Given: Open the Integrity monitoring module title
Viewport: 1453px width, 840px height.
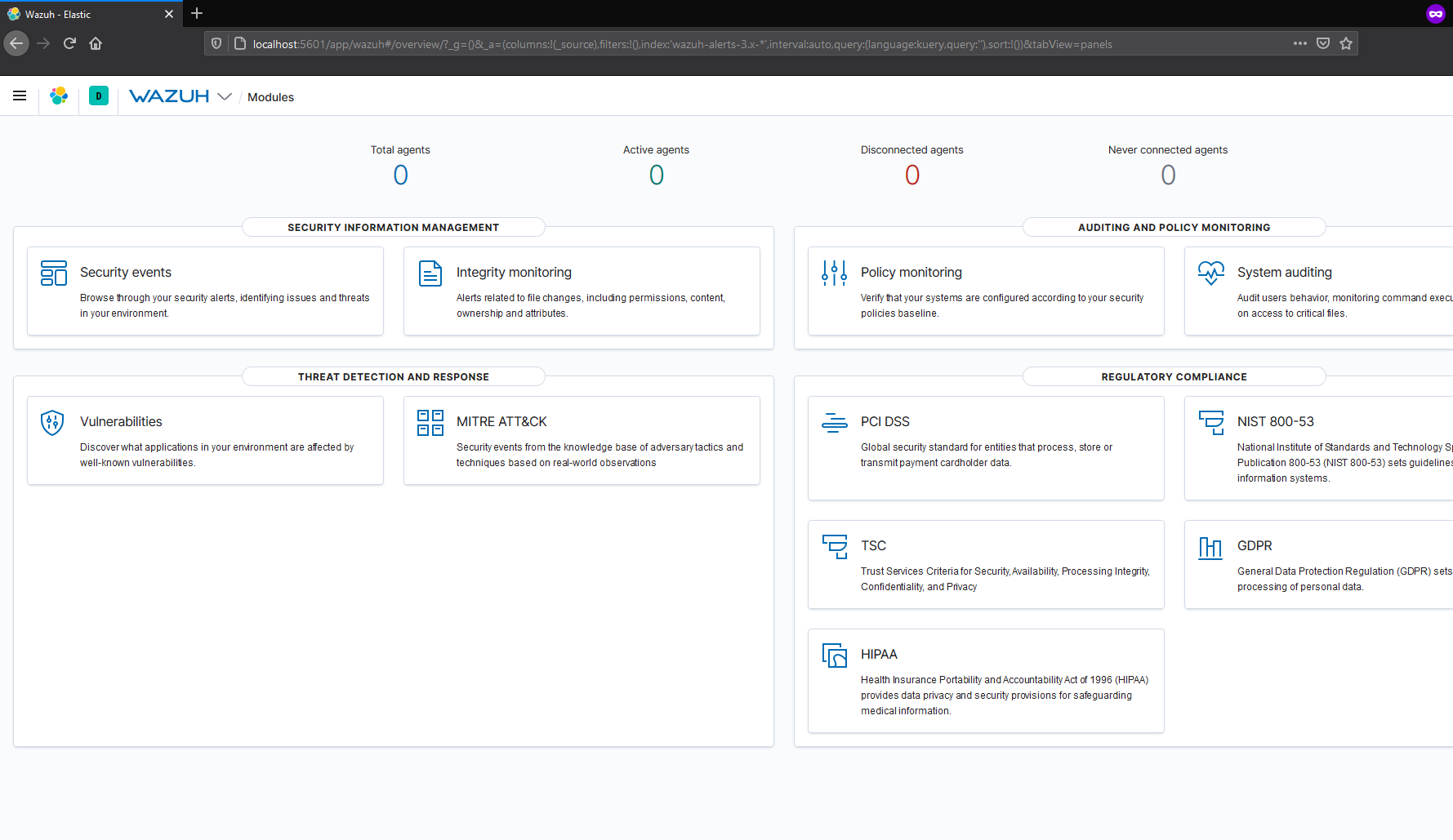Looking at the screenshot, I should [x=514, y=273].
